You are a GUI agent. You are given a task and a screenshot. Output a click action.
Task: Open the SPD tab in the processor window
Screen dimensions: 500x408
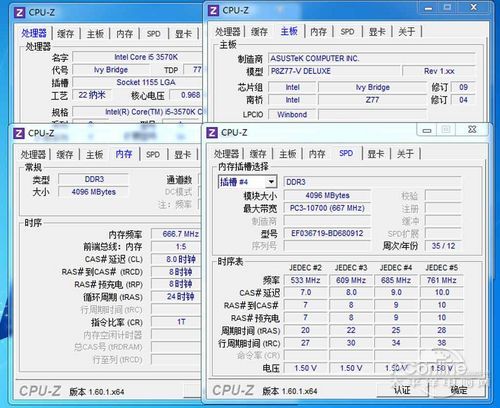pyautogui.click(x=154, y=34)
